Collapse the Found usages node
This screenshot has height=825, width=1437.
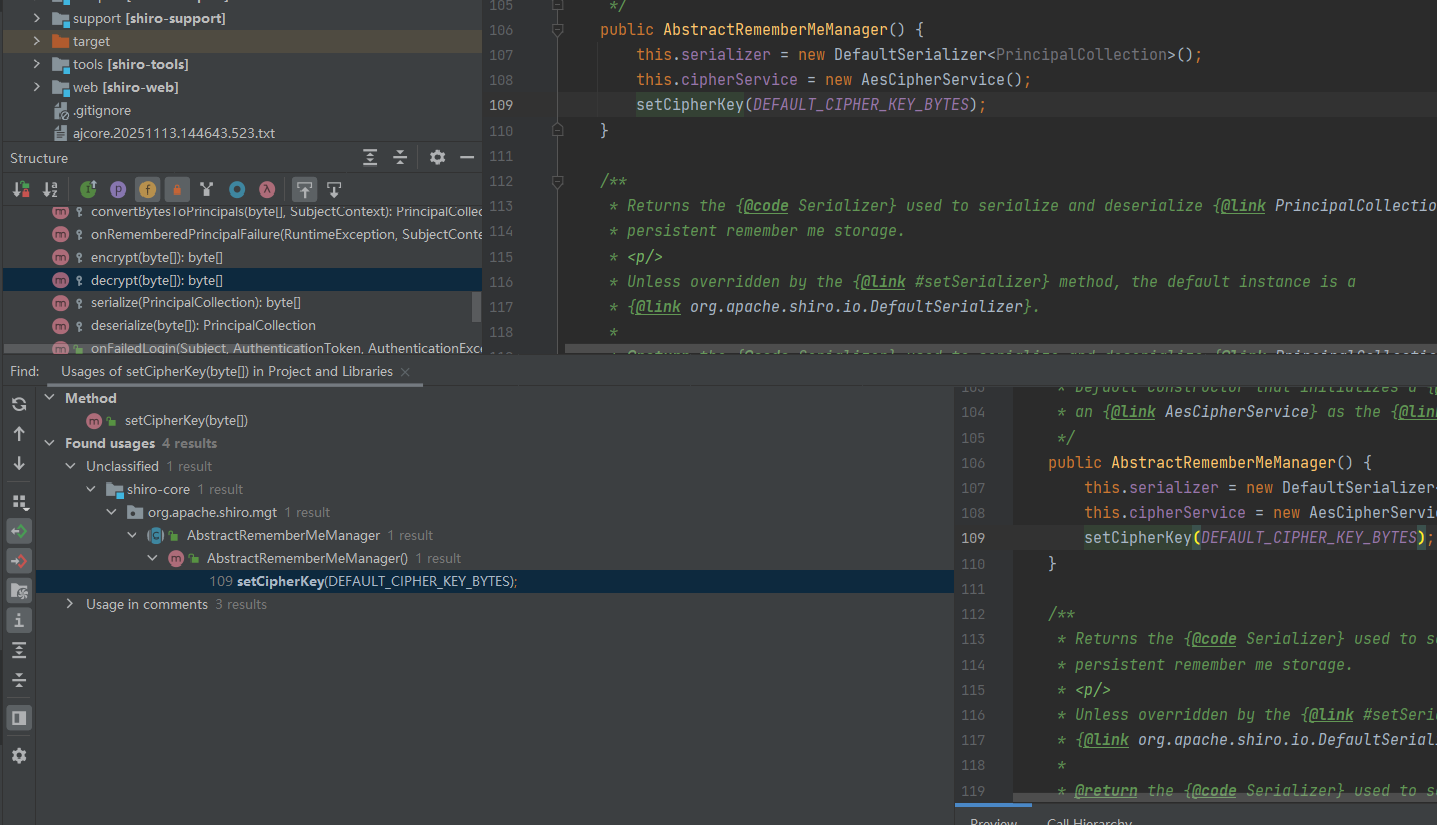coord(50,443)
